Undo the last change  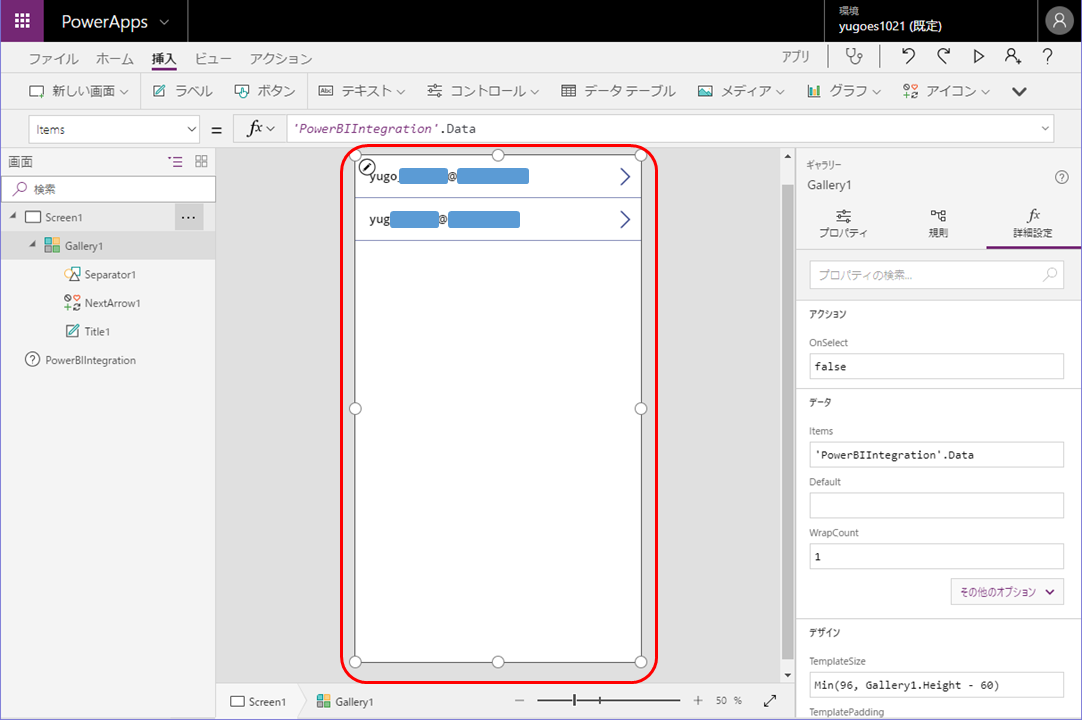click(x=908, y=57)
